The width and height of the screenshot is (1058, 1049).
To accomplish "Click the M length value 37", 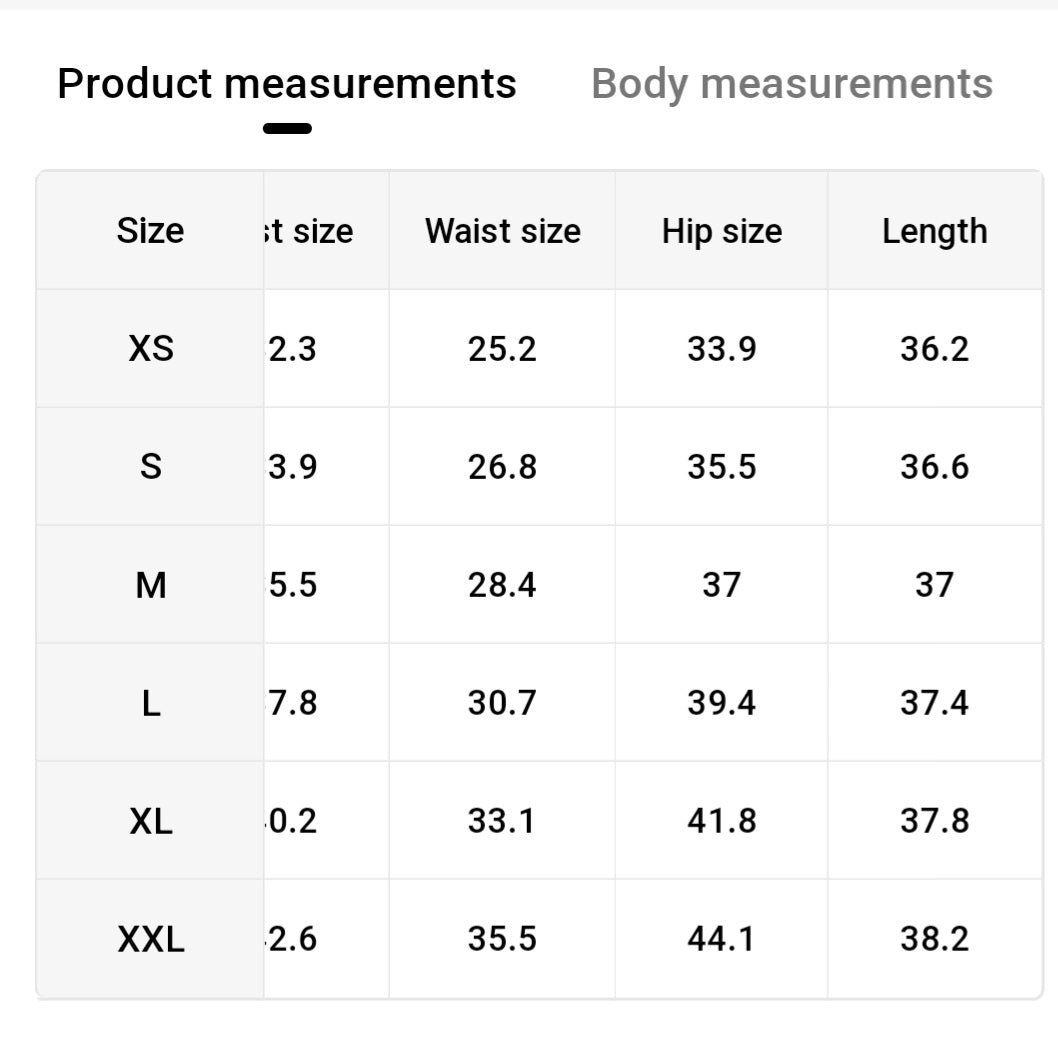I will tap(934, 585).
